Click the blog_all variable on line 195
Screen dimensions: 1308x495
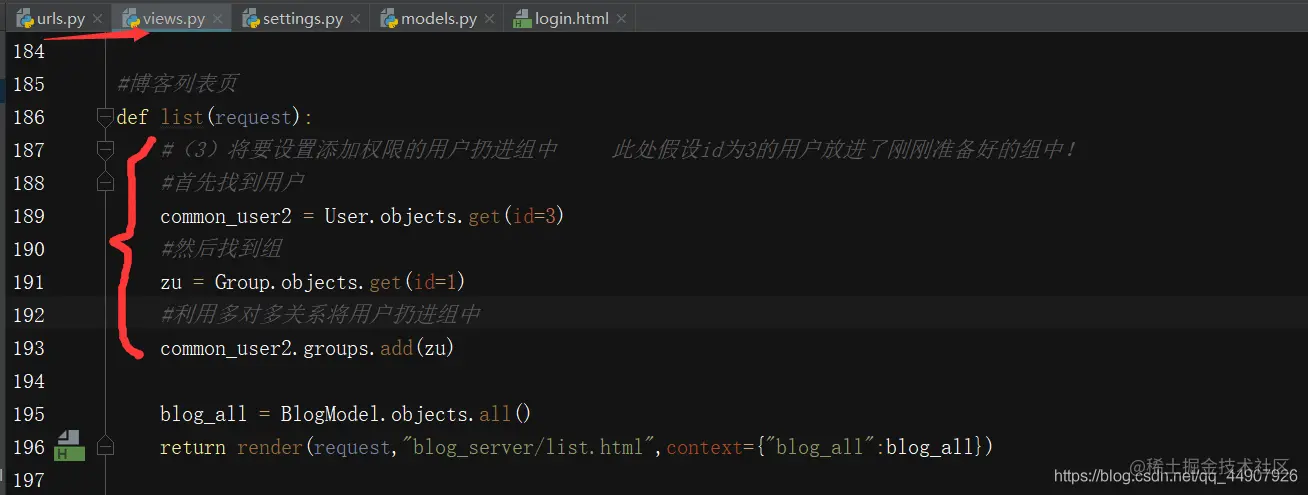coord(204,414)
